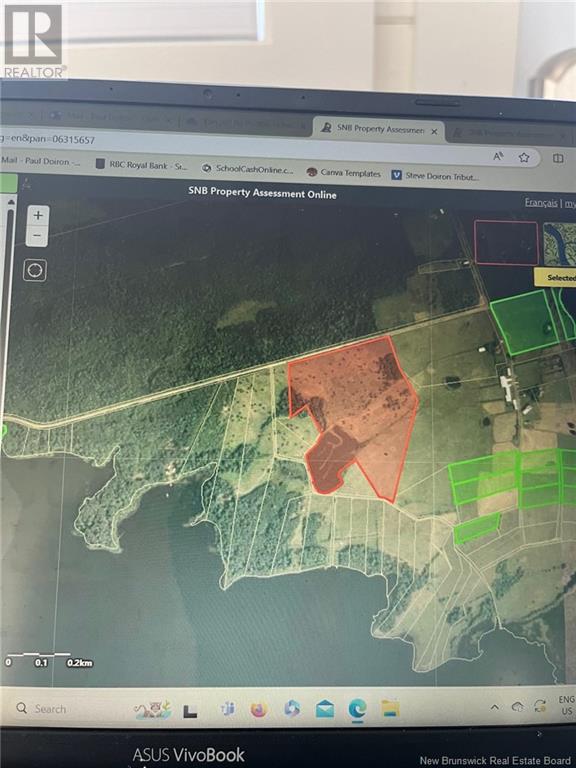Viewport: 576px width, 768px height.
Task: Open File Explorer from the taskbar
Action: tap(390, 709)
